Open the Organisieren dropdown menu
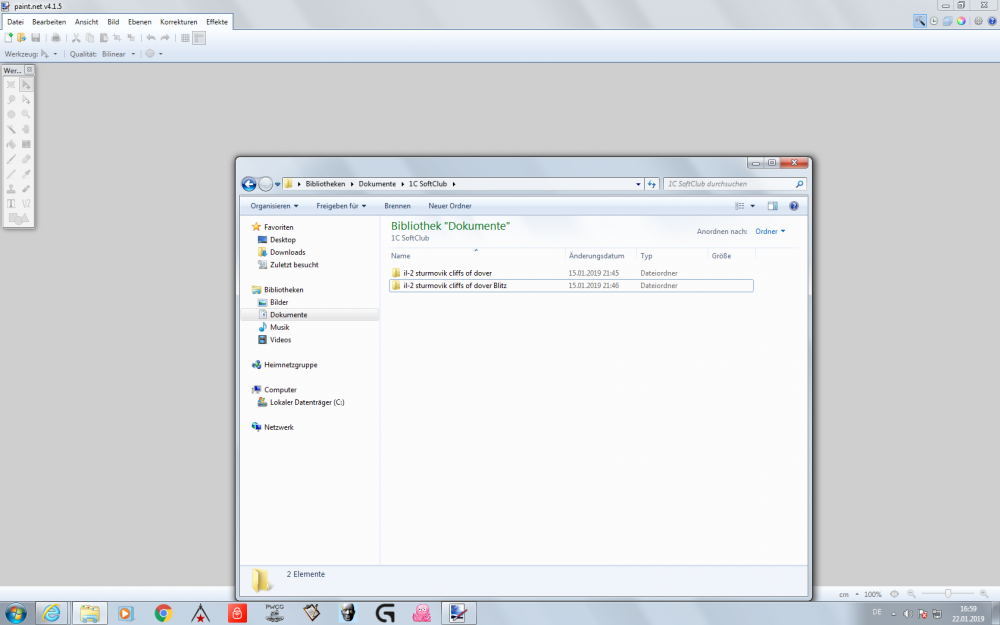Image resolution: width=1000 pixels, height=625 pixels. tap(274, 206)
